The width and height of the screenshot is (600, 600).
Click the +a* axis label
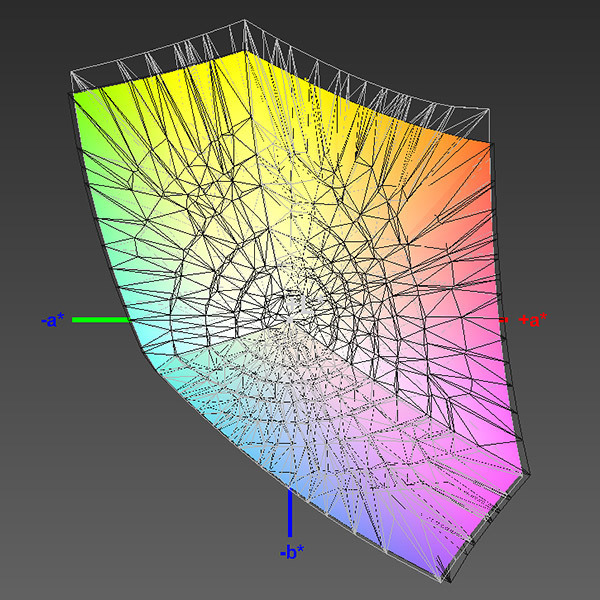coord(533,320)
